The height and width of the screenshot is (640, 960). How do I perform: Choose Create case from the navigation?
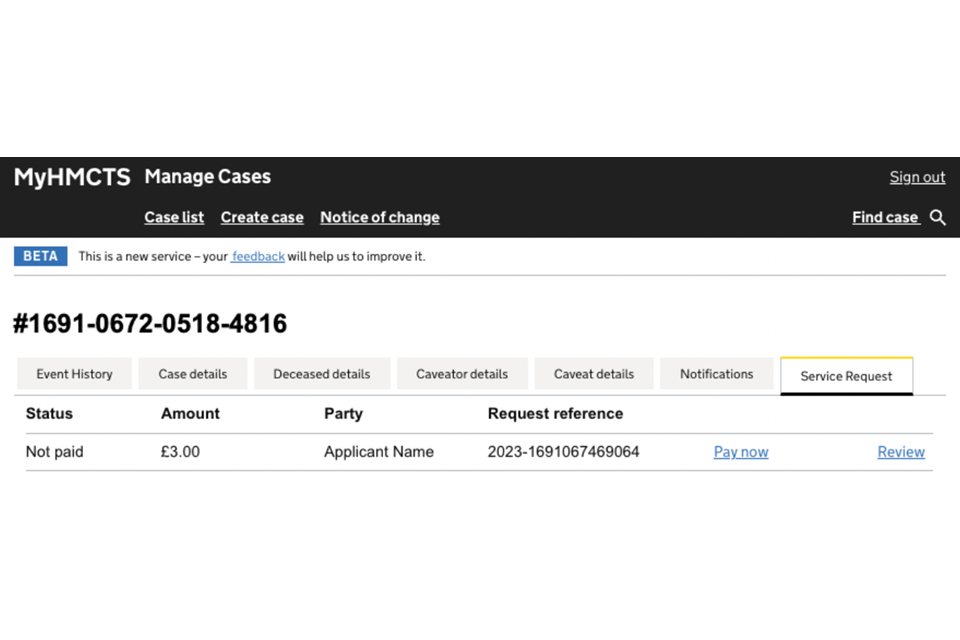pos(262,217)
